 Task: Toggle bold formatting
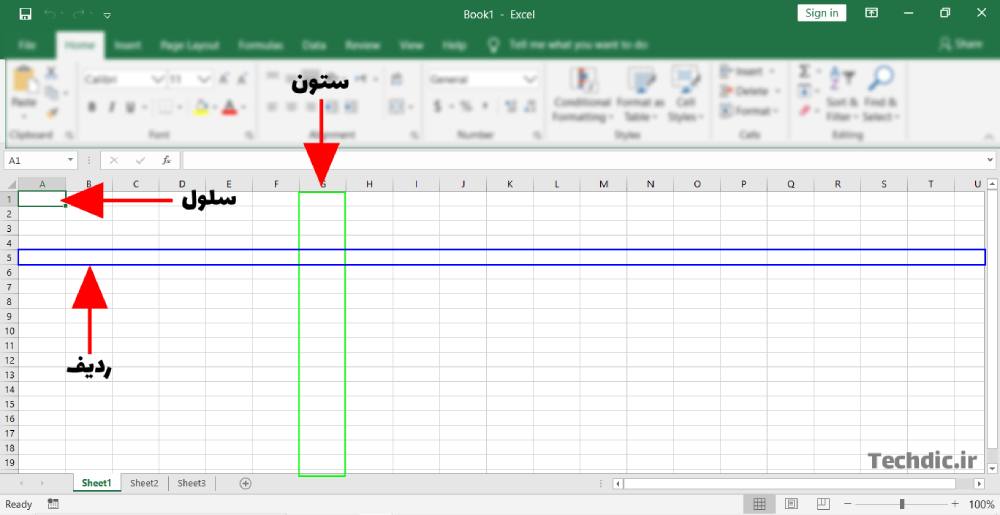(92, 107)
